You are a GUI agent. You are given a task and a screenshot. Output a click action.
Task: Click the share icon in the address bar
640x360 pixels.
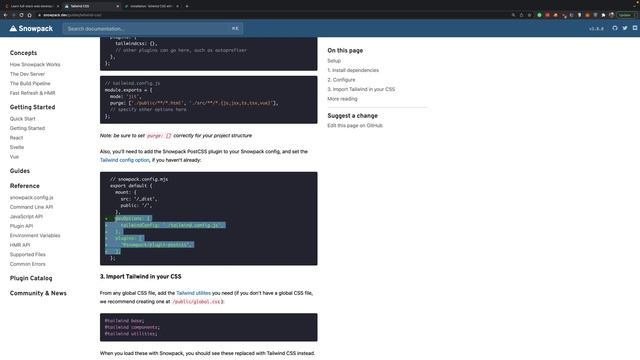click(x=521, y=15)
